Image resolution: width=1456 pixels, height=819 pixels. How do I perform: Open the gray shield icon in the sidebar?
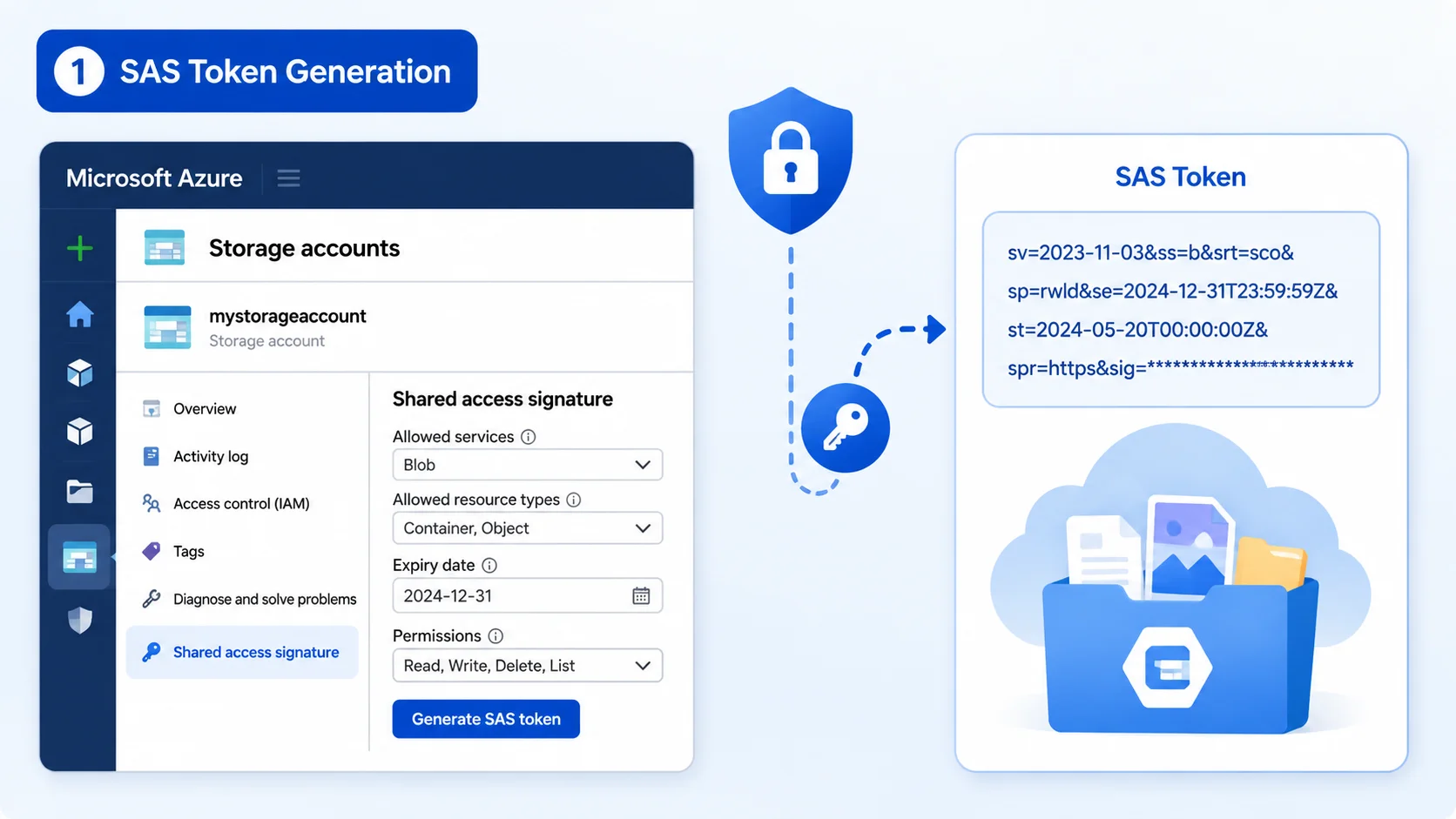(x=80, y=621)
